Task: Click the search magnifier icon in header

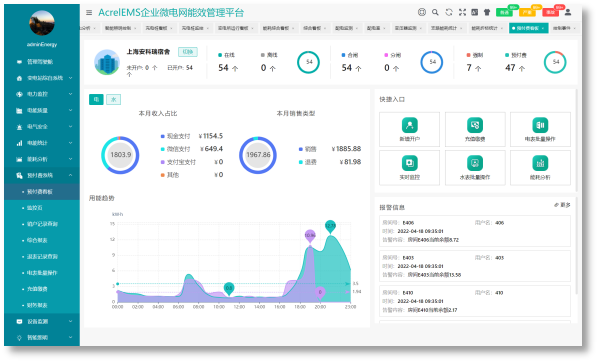Action: point(435,12)
